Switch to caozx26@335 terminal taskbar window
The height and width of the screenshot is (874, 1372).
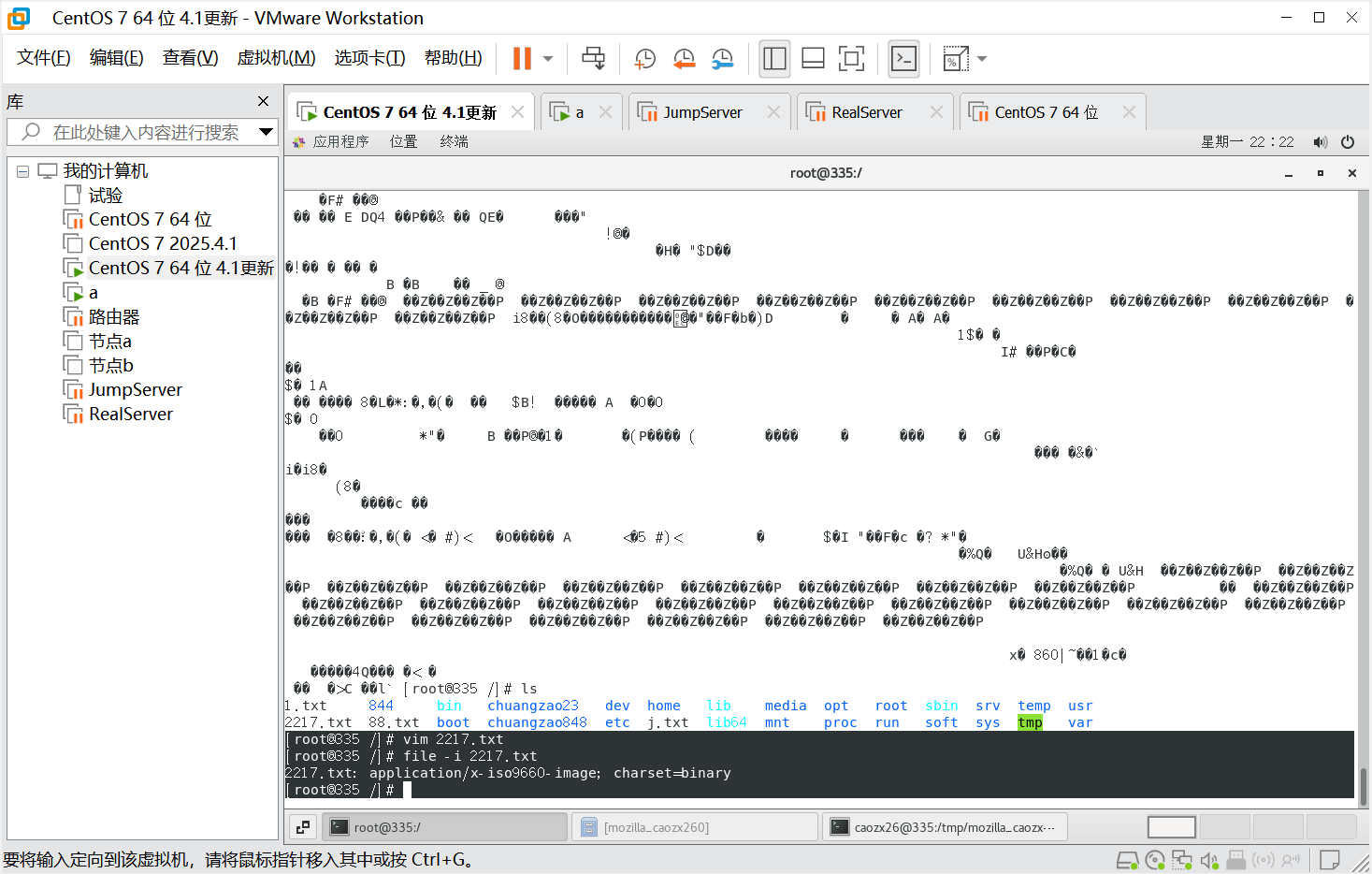945,827
